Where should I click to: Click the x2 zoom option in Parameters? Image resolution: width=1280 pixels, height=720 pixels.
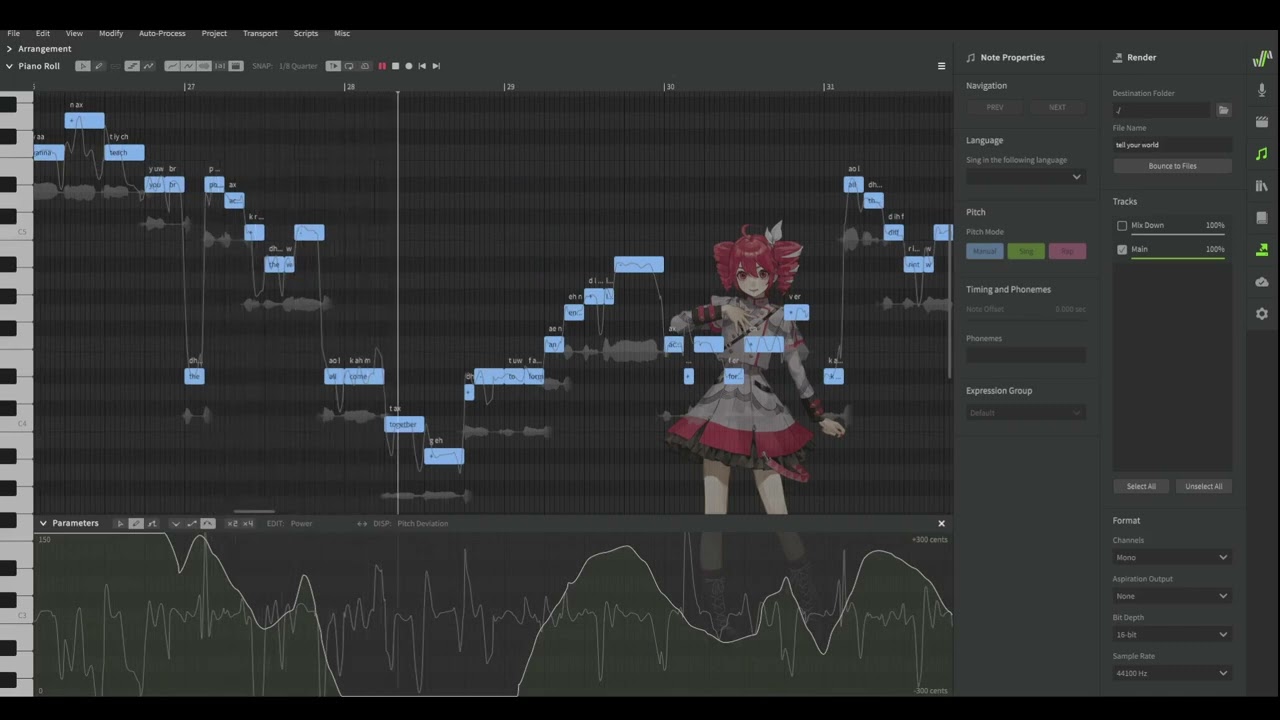click(x=232, y=523)
